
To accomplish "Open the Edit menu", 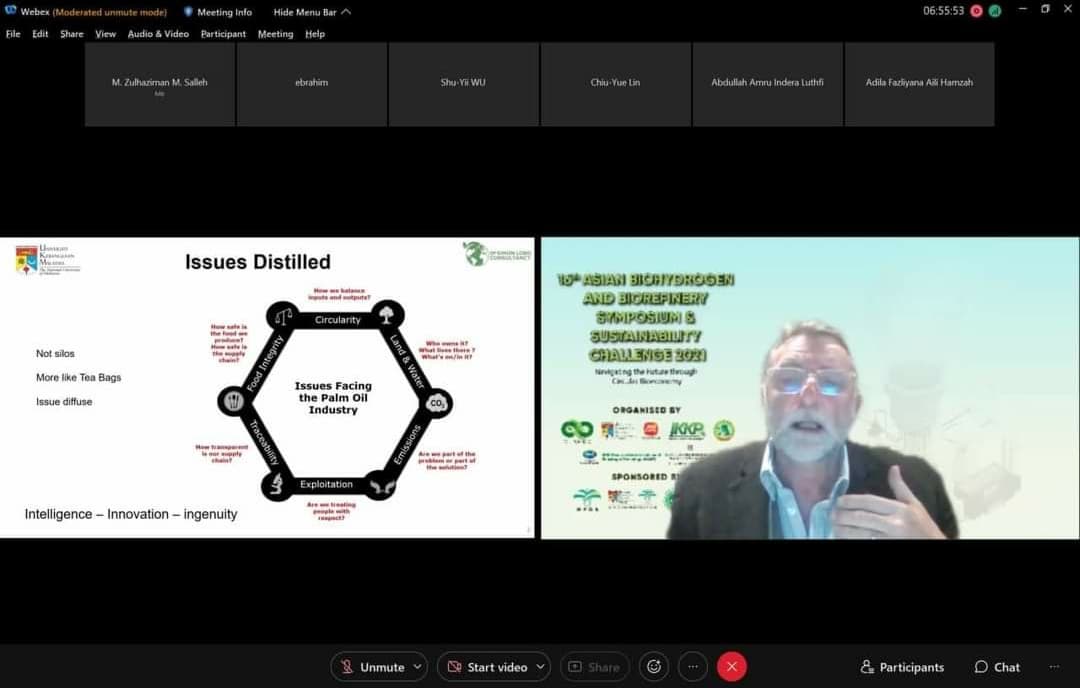I will [40, 34].
